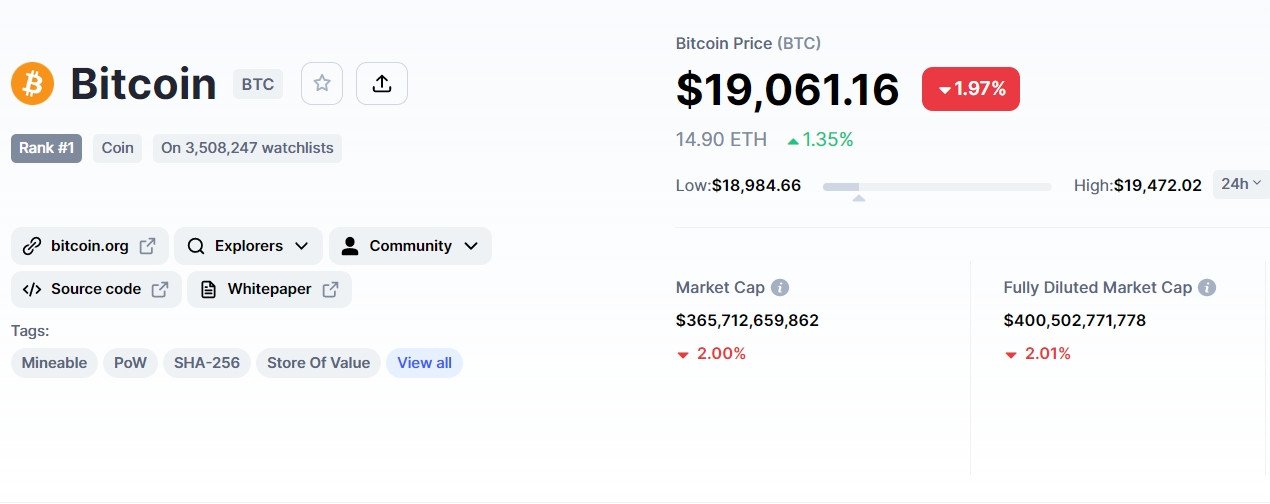Click the share upload icon button
The width and height of the screenshot is (1270, 504).
coord(381,84)
